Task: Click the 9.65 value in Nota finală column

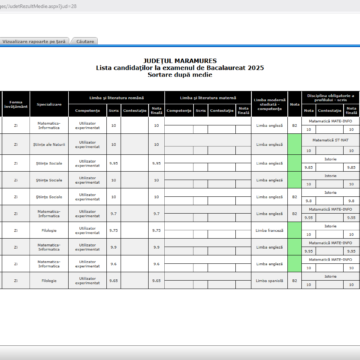Action: pyautogui.click(x=156, y=281)
